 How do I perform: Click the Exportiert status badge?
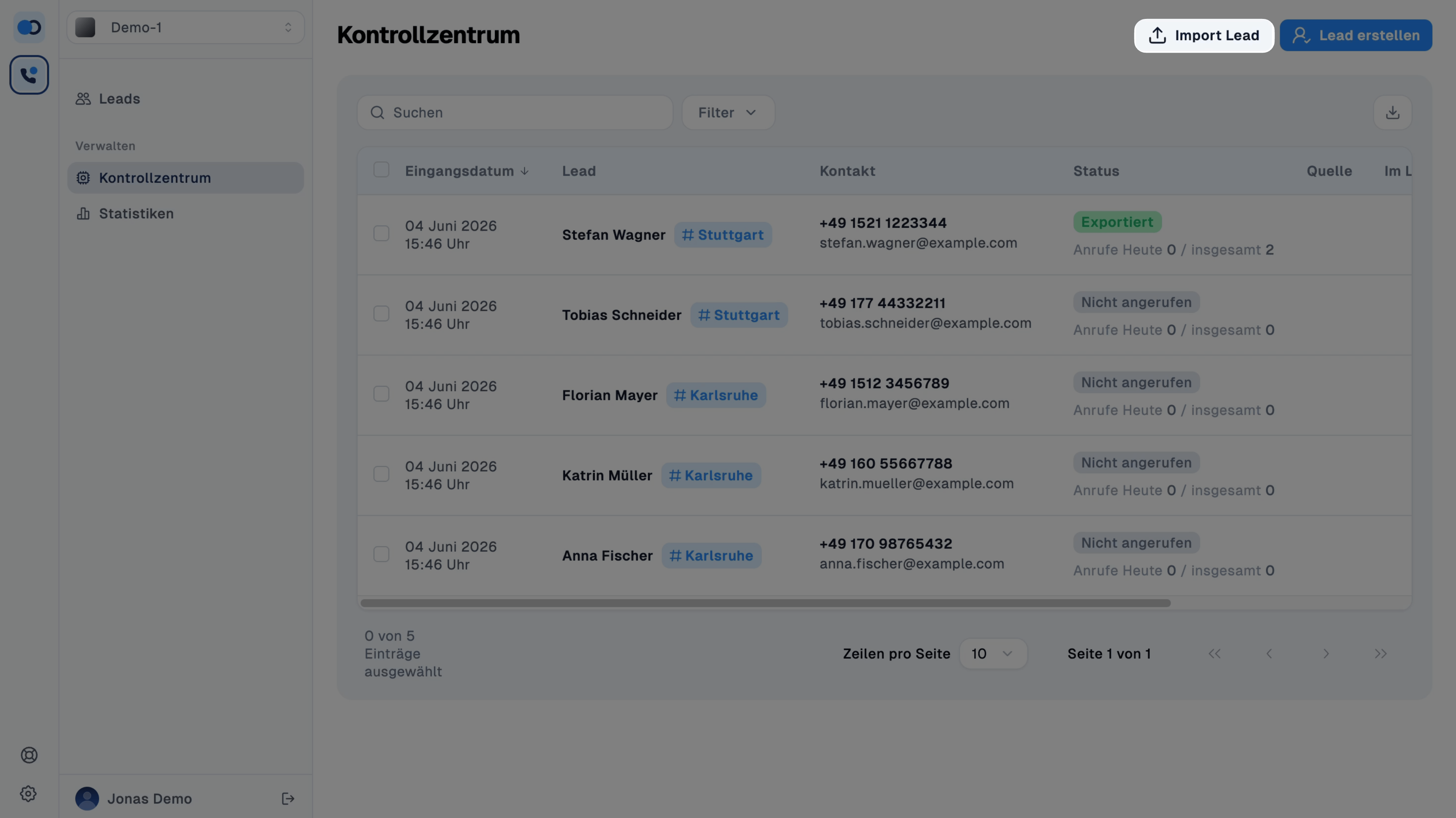[x=1117, y=222]
